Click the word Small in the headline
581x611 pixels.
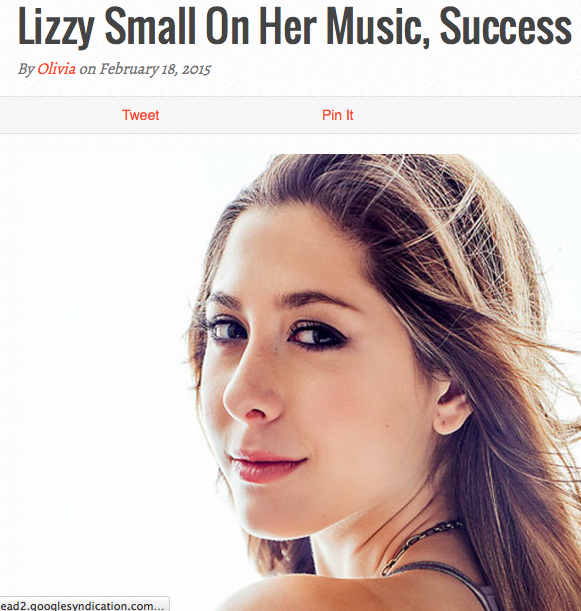tap(150, 26)
